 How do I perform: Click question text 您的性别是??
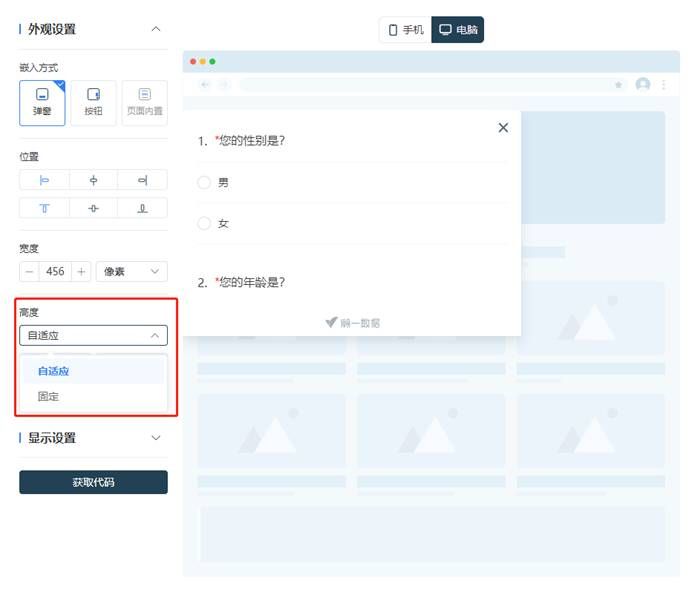[252, 141]
